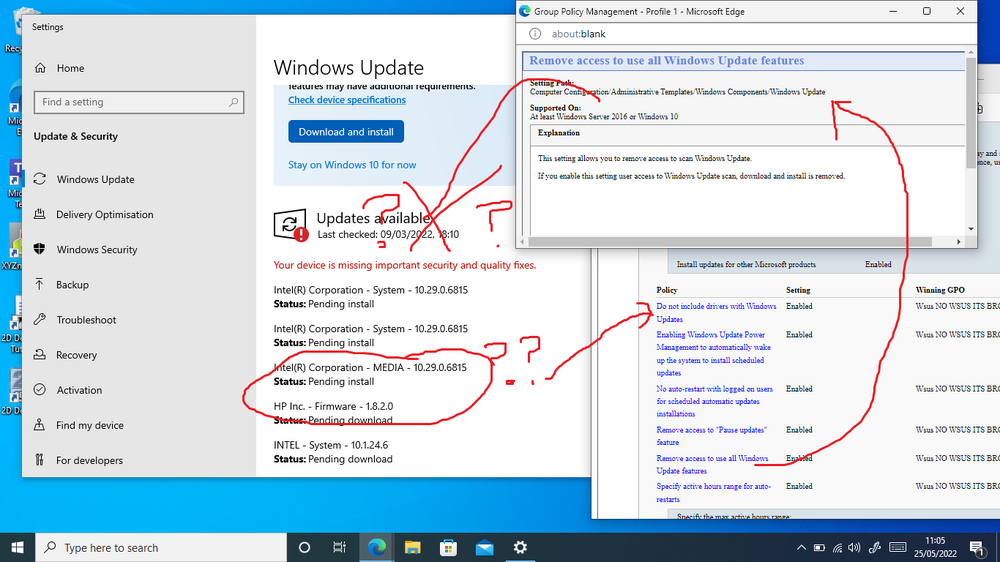Click the Updates available status icon

(291, 225)
